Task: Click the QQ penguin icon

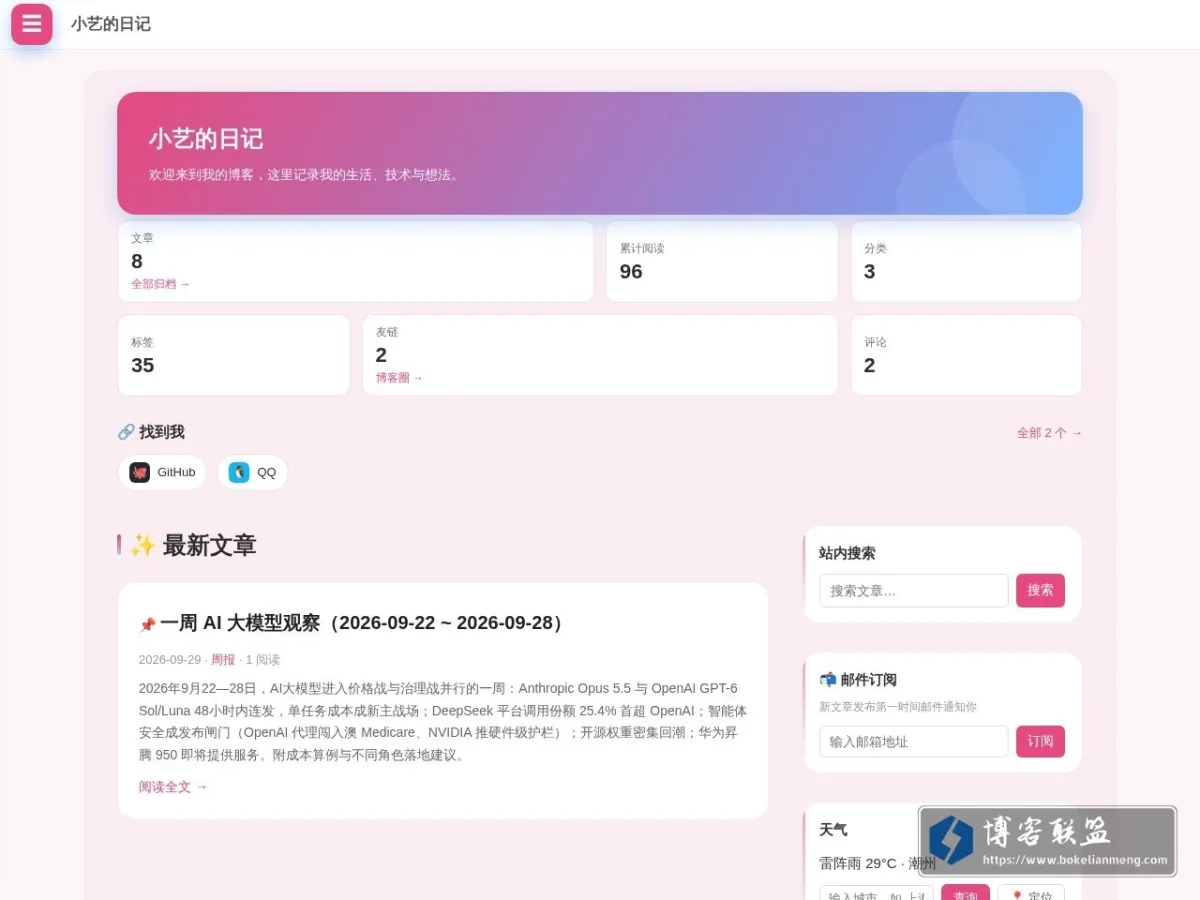Action: pos(239,473)
